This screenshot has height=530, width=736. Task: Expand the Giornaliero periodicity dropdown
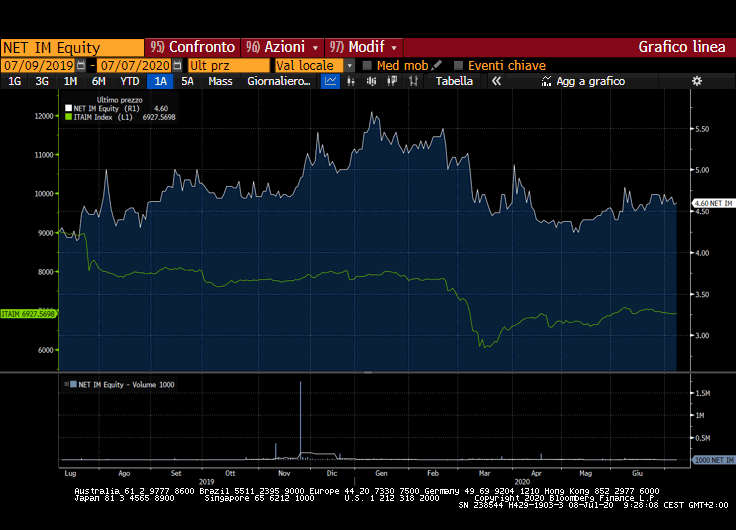point(279,81)
